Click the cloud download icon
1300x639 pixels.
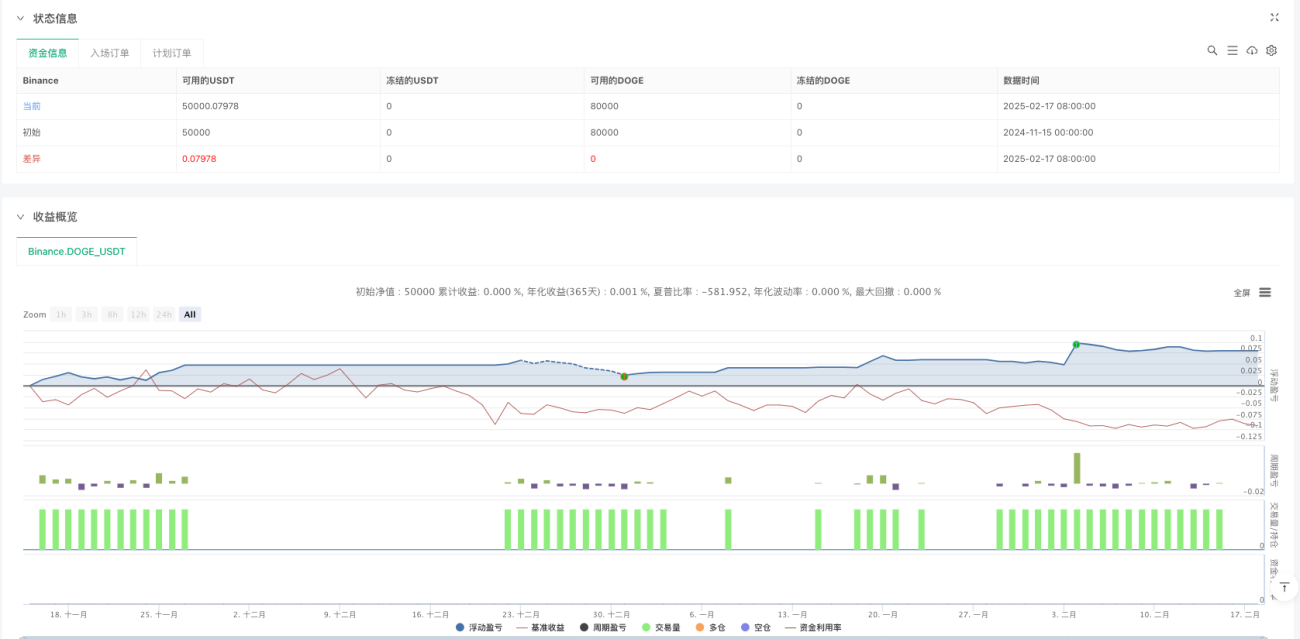click(1252, 50)
